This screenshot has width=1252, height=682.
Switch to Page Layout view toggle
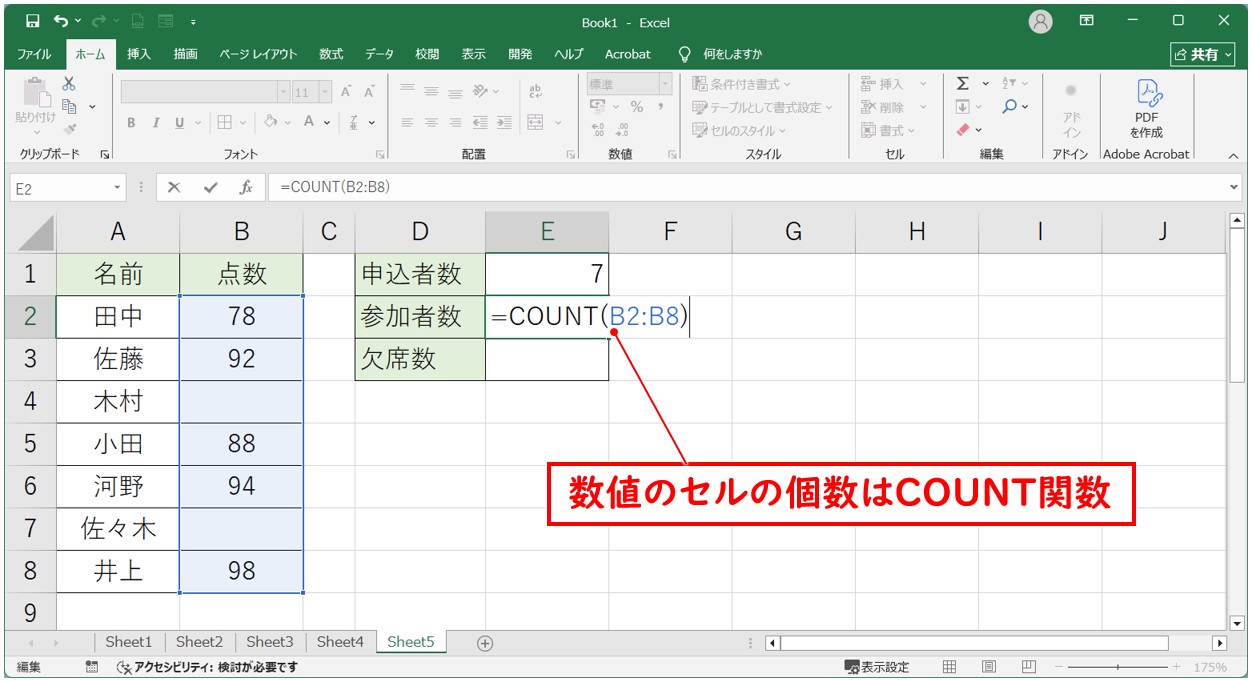[x=990, y=666]
